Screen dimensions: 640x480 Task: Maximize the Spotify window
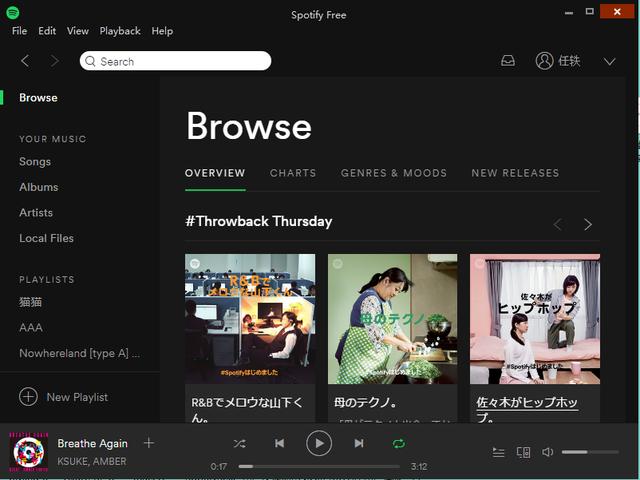589,11
